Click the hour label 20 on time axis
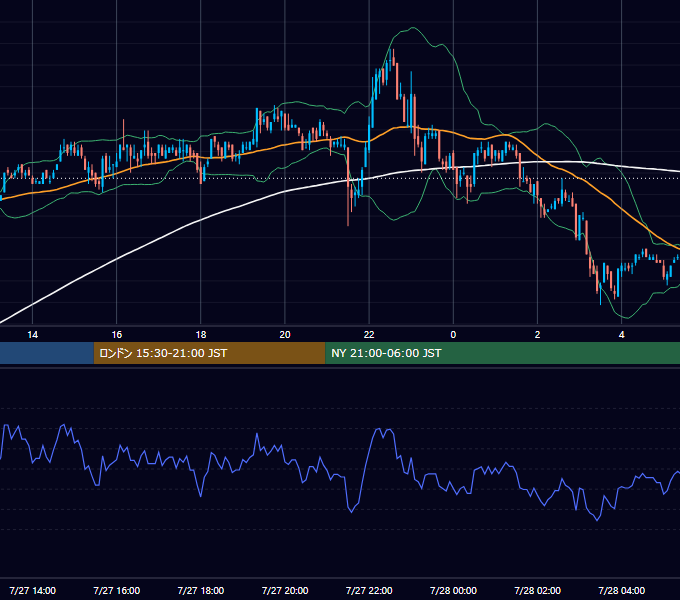 click(x=285, y=335)
